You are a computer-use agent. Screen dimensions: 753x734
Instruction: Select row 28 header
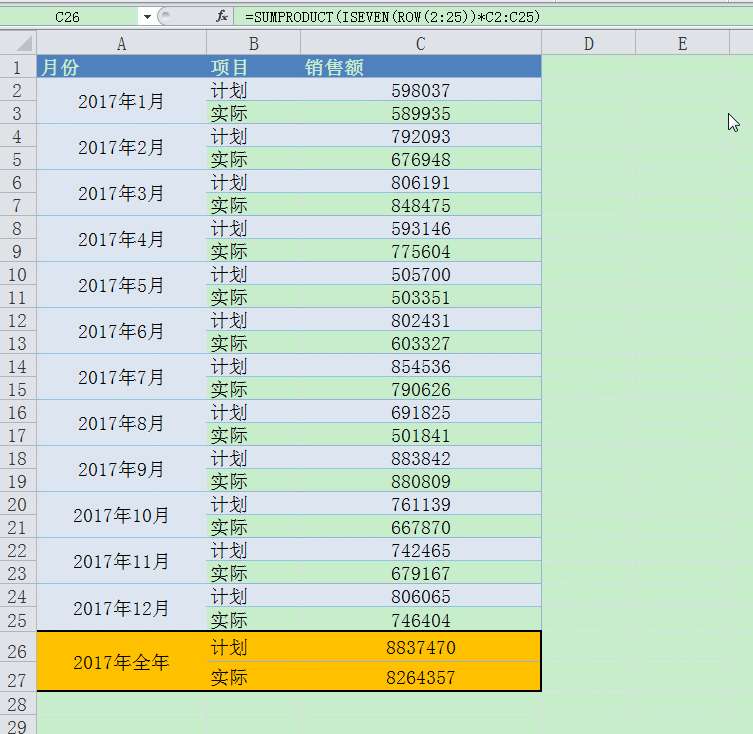click(18, 704)
